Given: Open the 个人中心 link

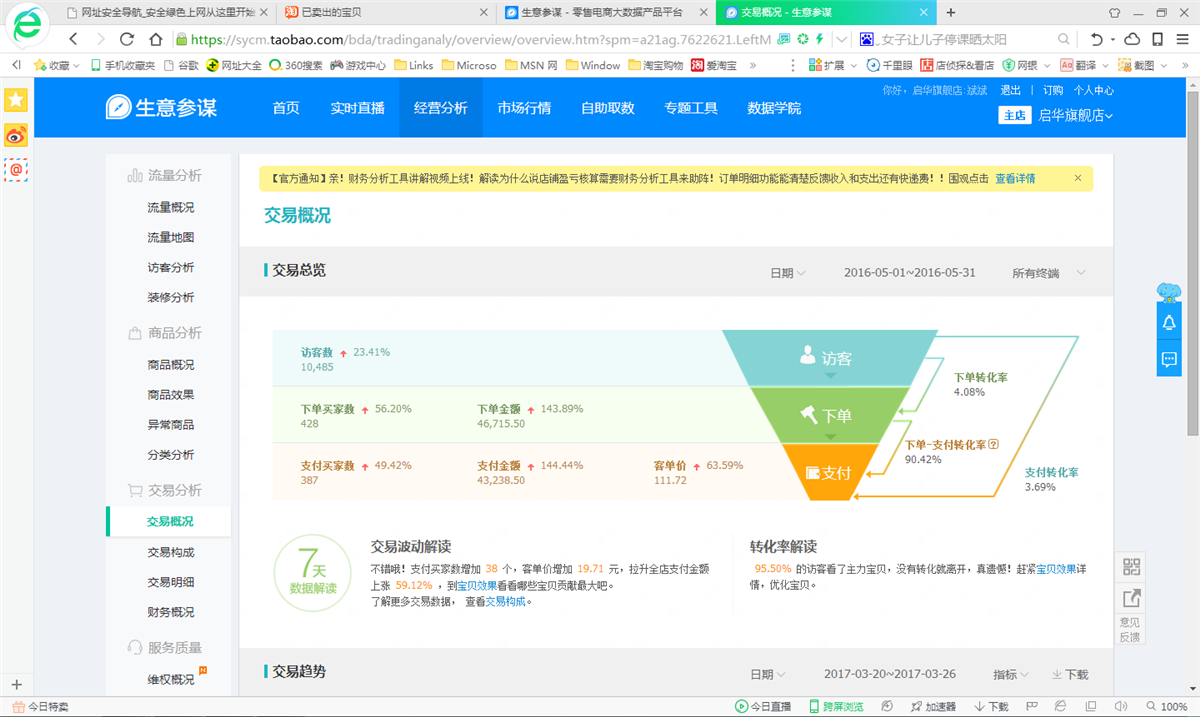Looking at the screenshot, I should point(1093,90).
